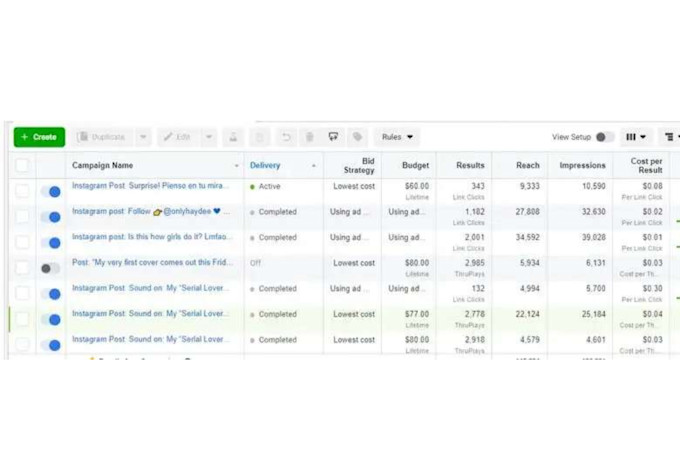
Task: Open the Rules dropdown
Action: coord(397,137)
